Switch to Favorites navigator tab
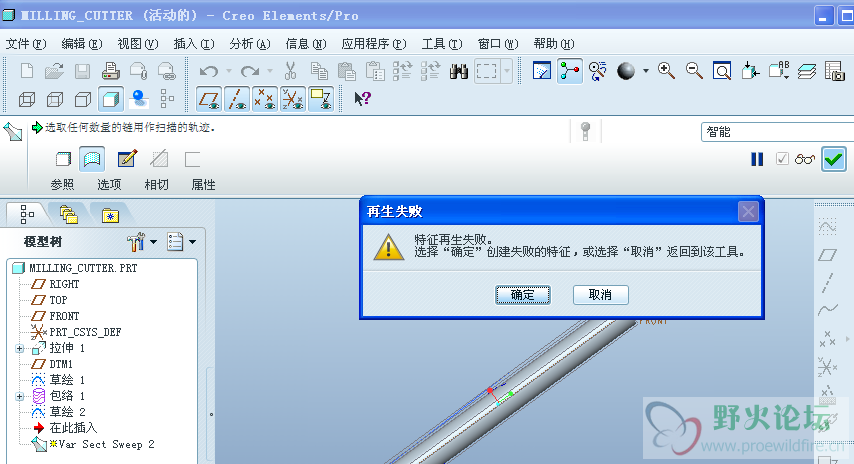Screen dimensions: 854x464 [x=111, y=216]
